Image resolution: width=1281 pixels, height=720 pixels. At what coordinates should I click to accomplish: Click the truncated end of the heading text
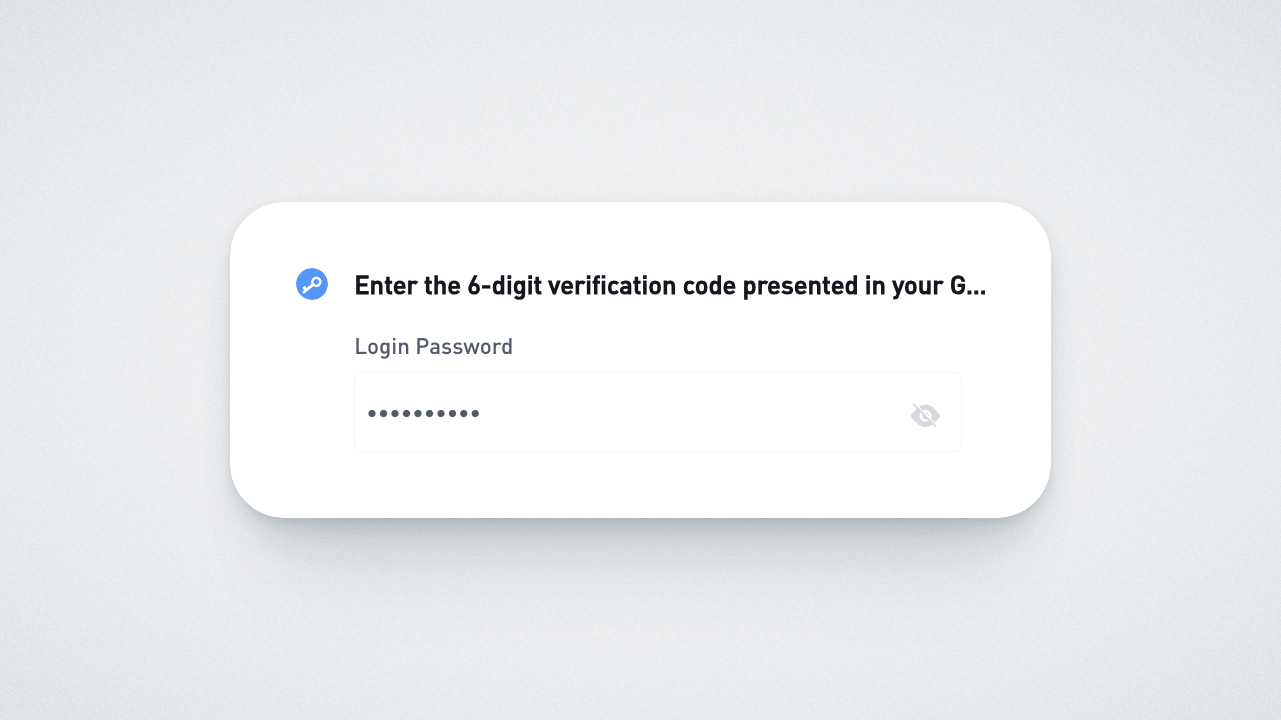click(x=968, y=286)
